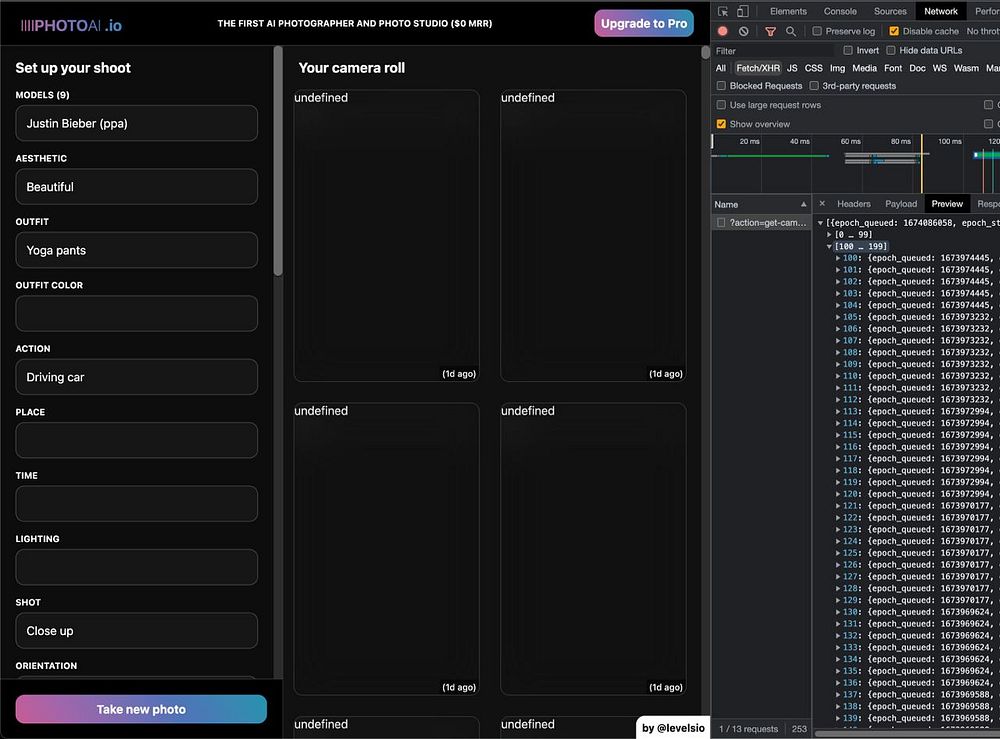
Task: Click the Place input field
Action: click(136, 440)
